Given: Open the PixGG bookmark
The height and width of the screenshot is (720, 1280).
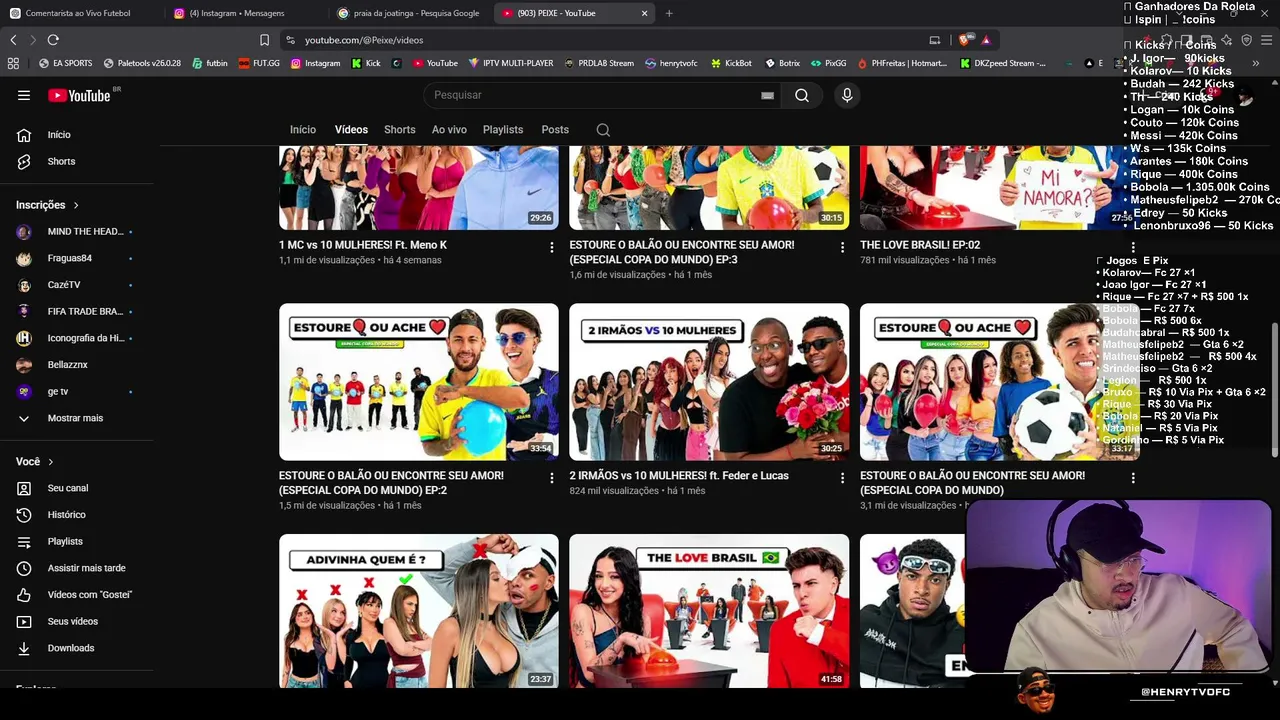Looking at the screenshot, I should pos(828,63).
